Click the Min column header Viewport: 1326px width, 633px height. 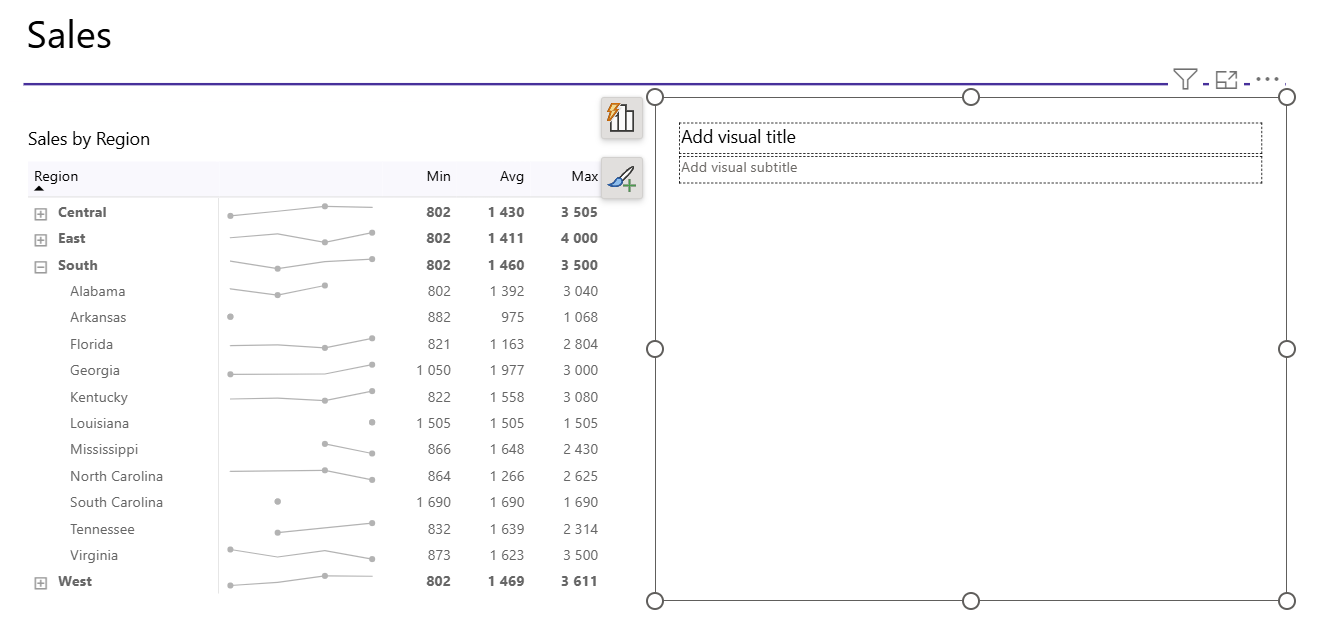click(438, 176)
